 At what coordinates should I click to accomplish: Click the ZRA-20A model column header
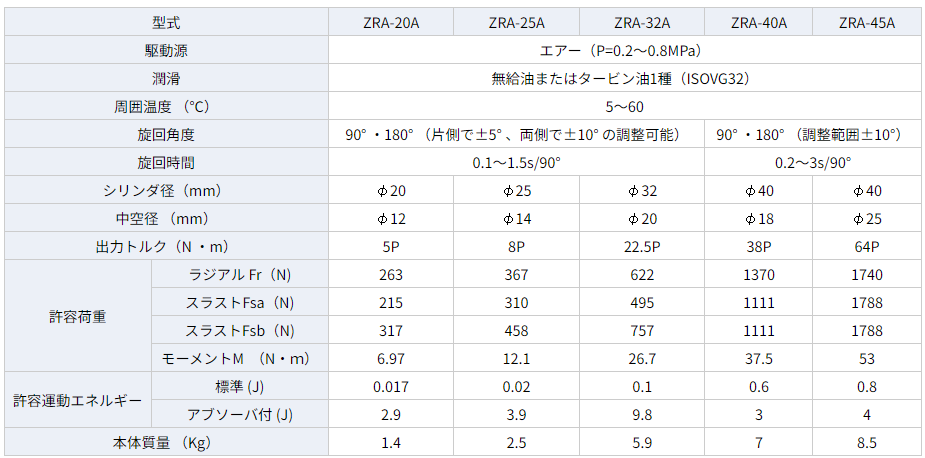click(x=392, y=22)
